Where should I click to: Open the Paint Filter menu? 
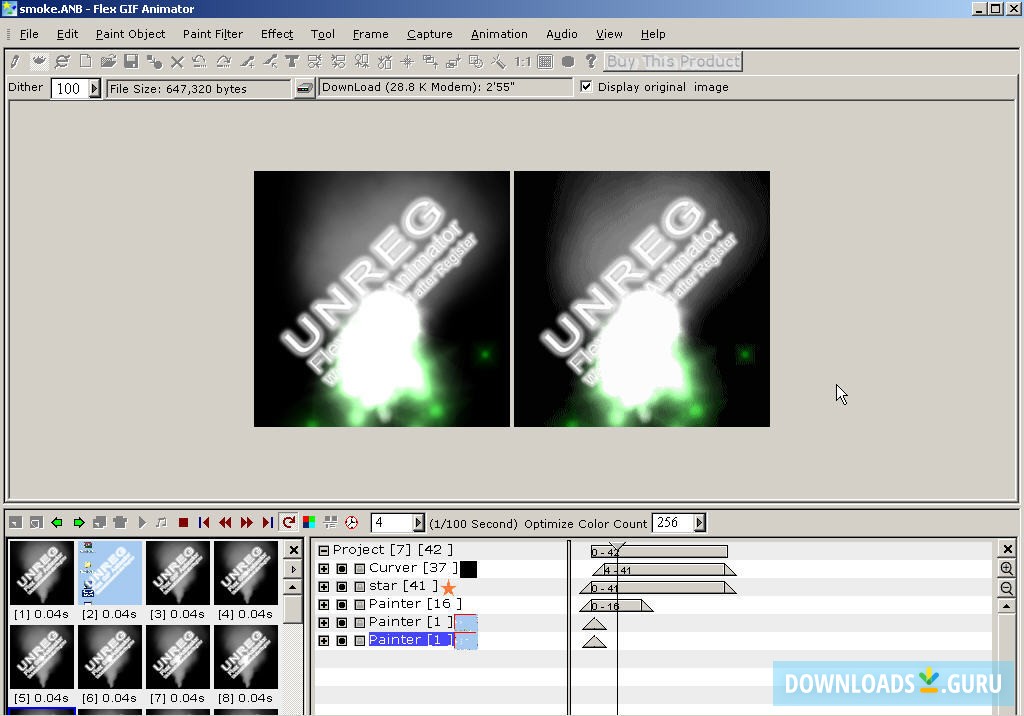(213, 34)
